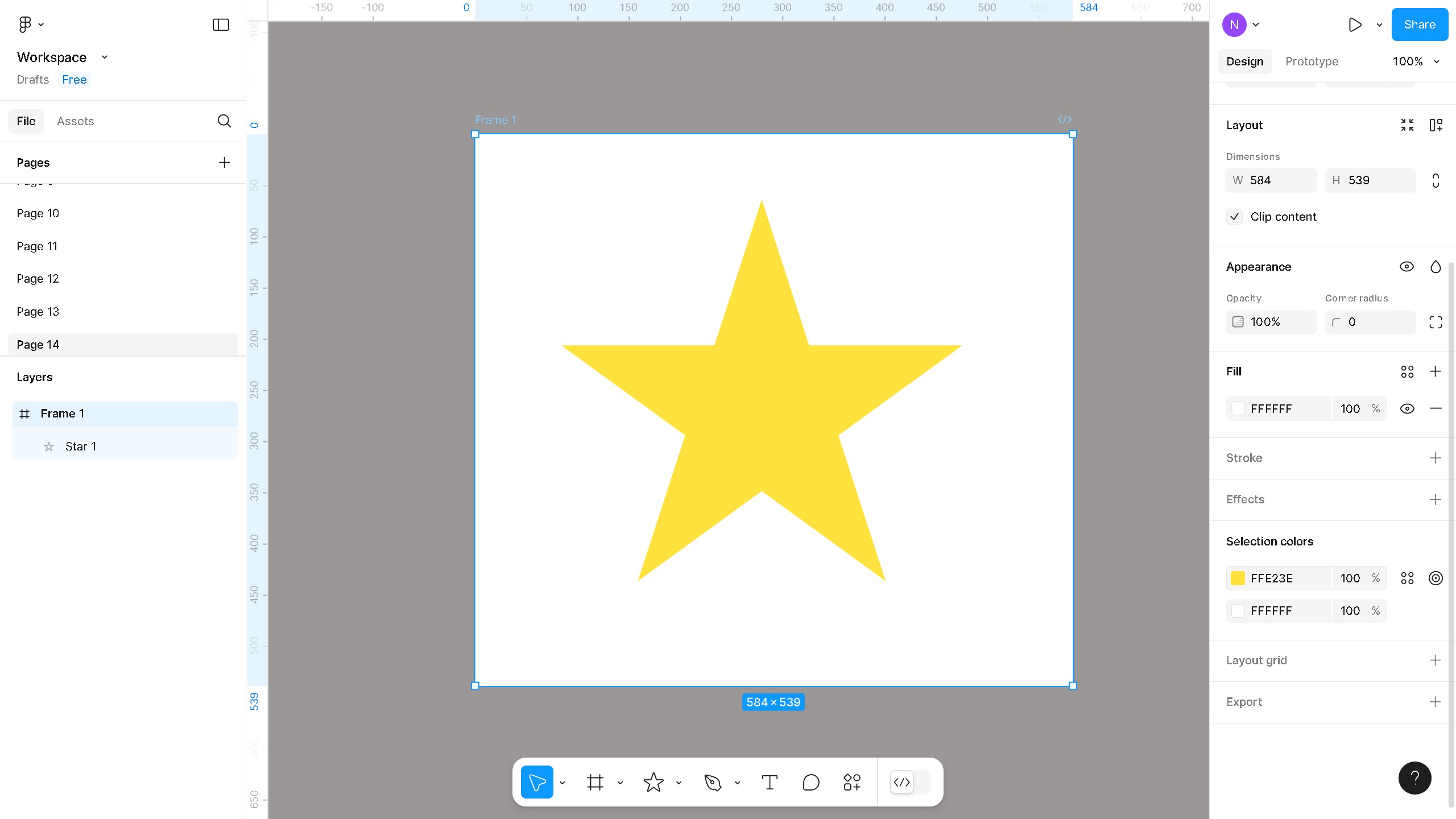
Task: Expand the Workspace name dropdown
Action: tap(105, 57)
